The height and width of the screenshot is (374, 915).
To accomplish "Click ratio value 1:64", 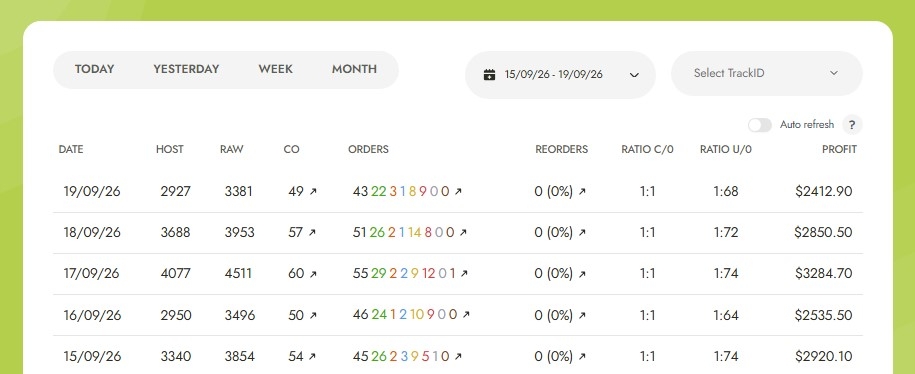I will click(726, 315).
